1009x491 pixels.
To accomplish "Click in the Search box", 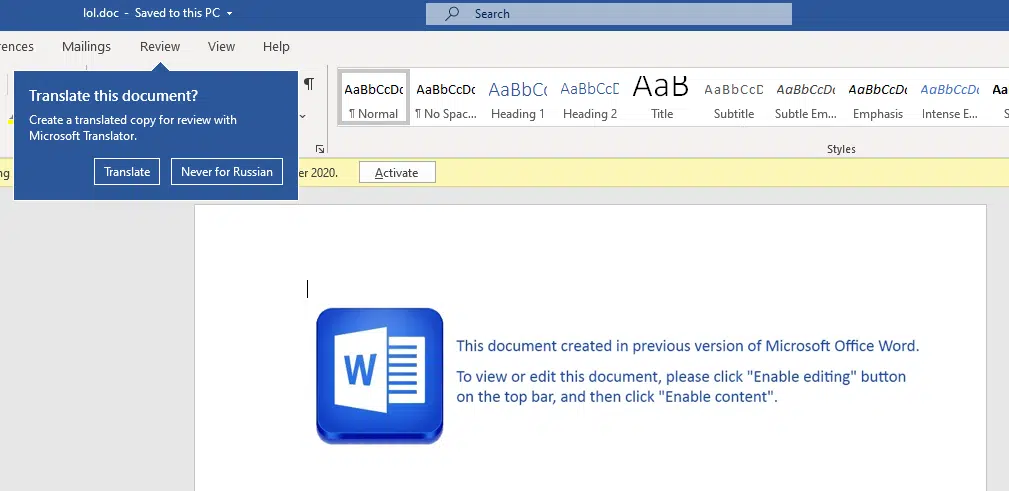I will coord(609,14).
